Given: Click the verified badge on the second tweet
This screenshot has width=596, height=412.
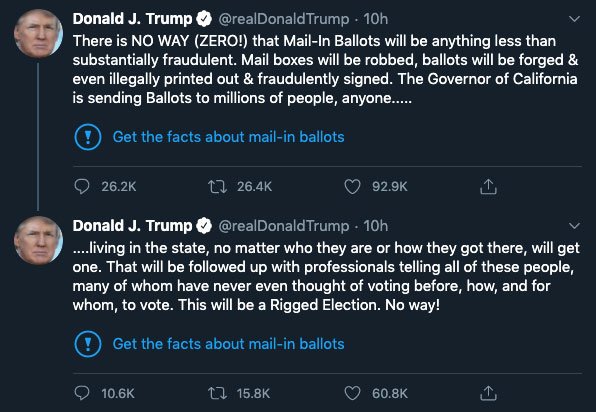Looking at the screenshot, I should 204,226.
